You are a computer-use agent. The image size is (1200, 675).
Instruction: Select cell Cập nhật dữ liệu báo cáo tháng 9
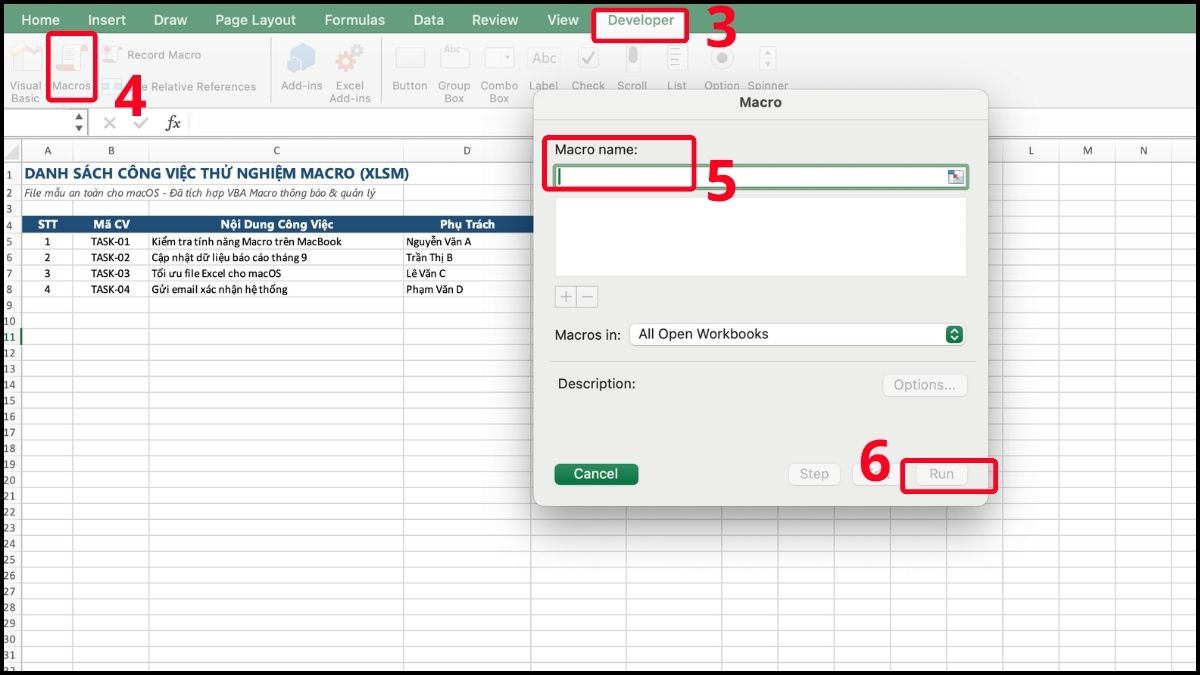click(x=276, y=257)
